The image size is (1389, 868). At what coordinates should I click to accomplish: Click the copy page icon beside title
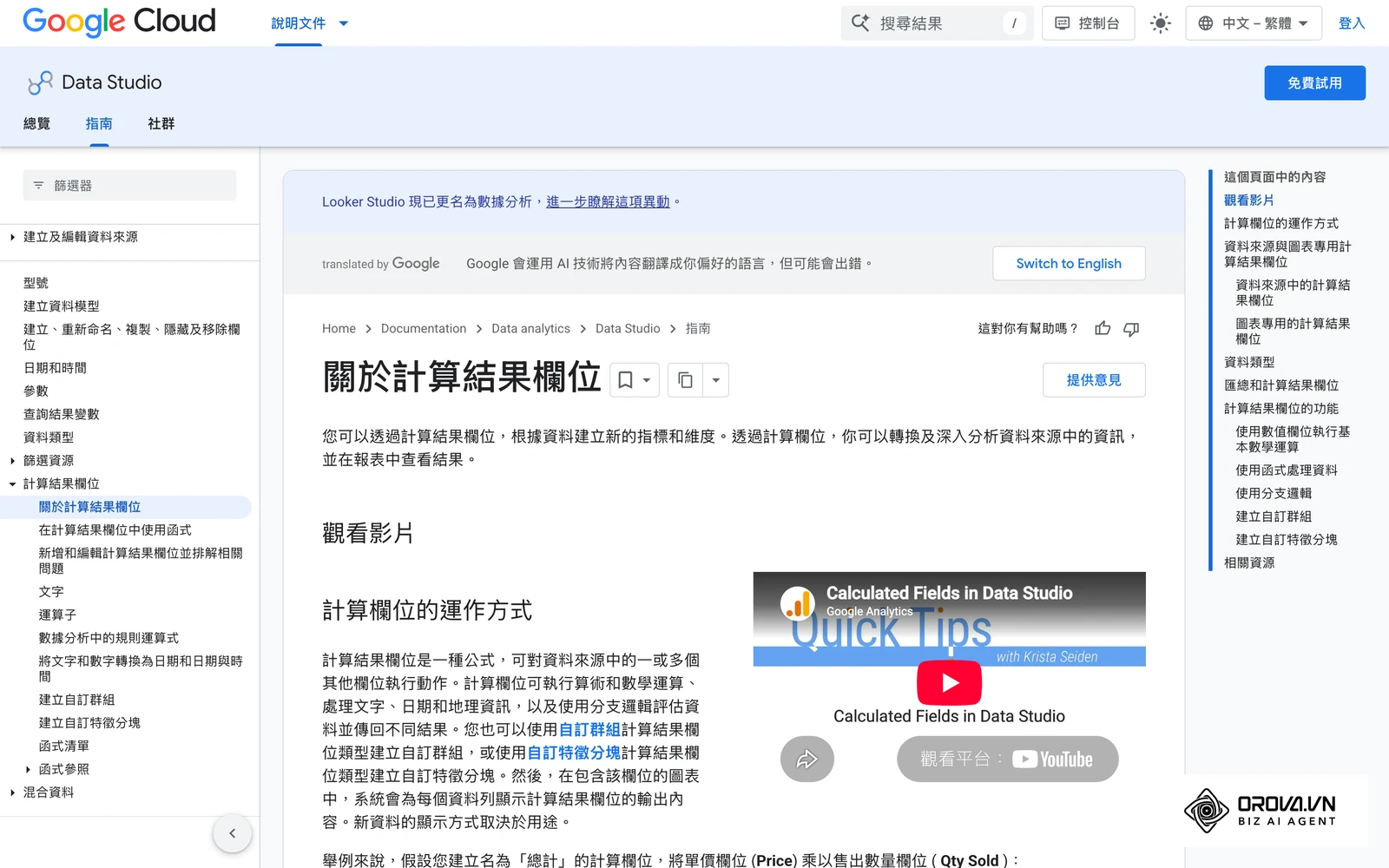(685, 380)
